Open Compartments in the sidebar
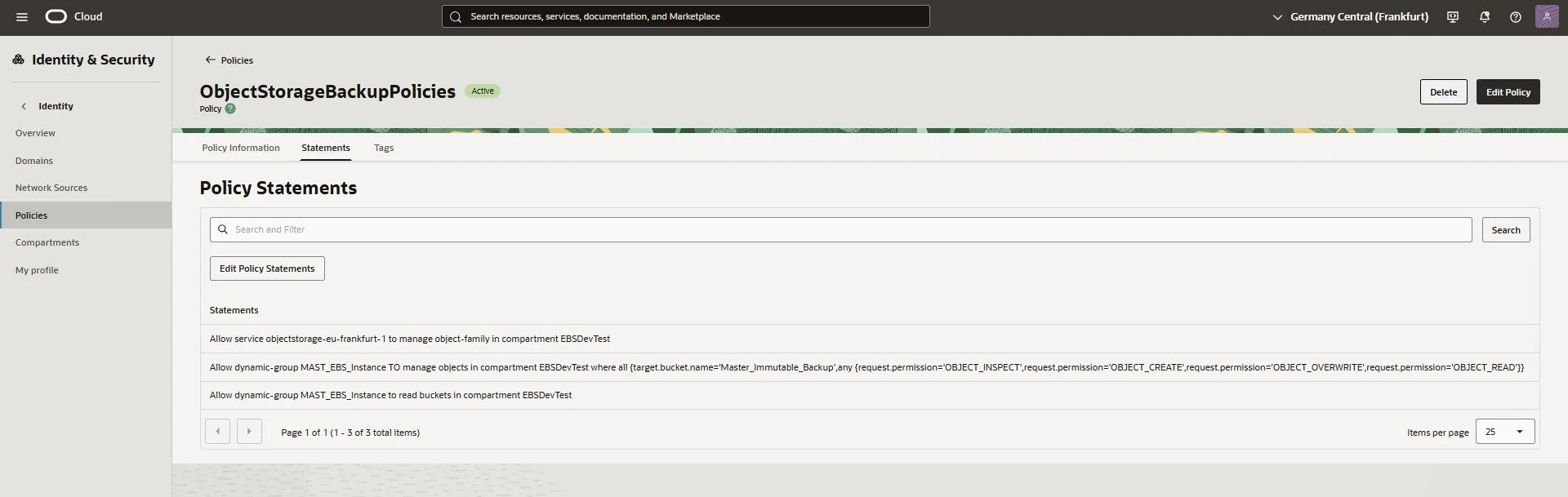1568x497 pixels. 47,242
